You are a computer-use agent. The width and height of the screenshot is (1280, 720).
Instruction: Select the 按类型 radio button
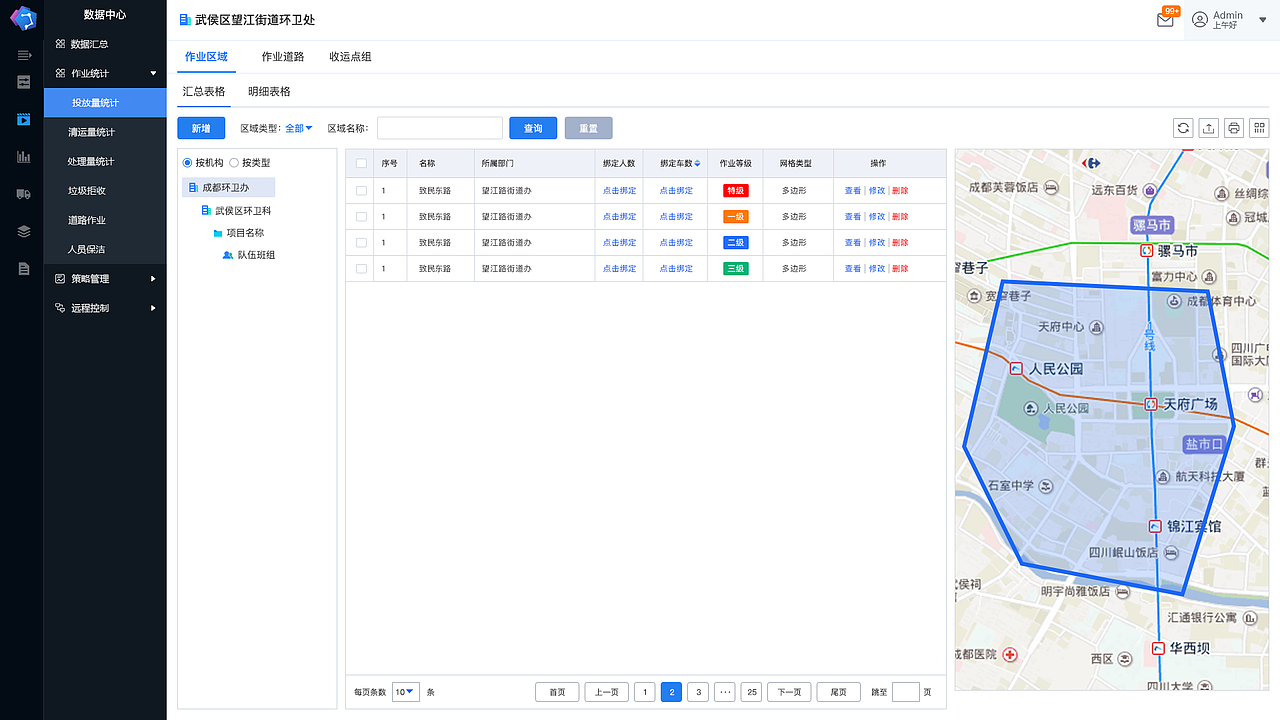click(234, 162)
